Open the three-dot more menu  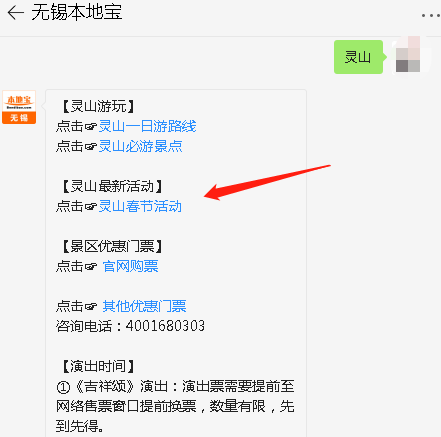point(431,15)
